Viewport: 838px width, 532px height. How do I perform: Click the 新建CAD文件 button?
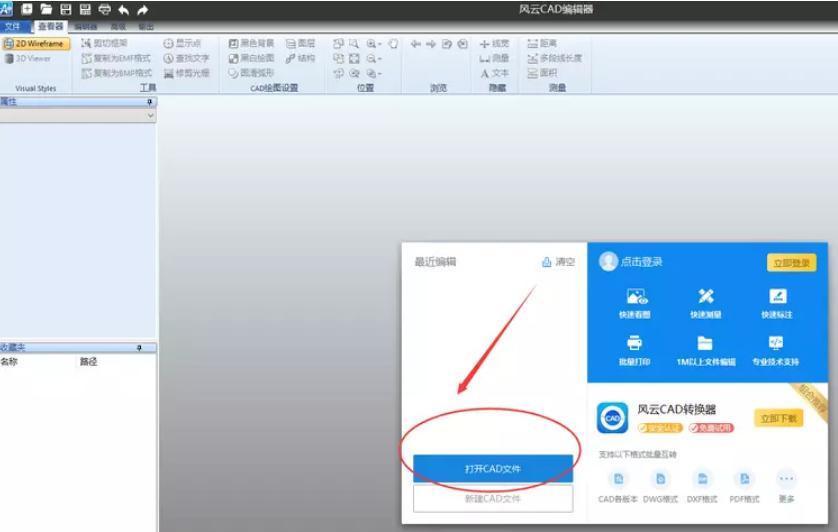493,498
